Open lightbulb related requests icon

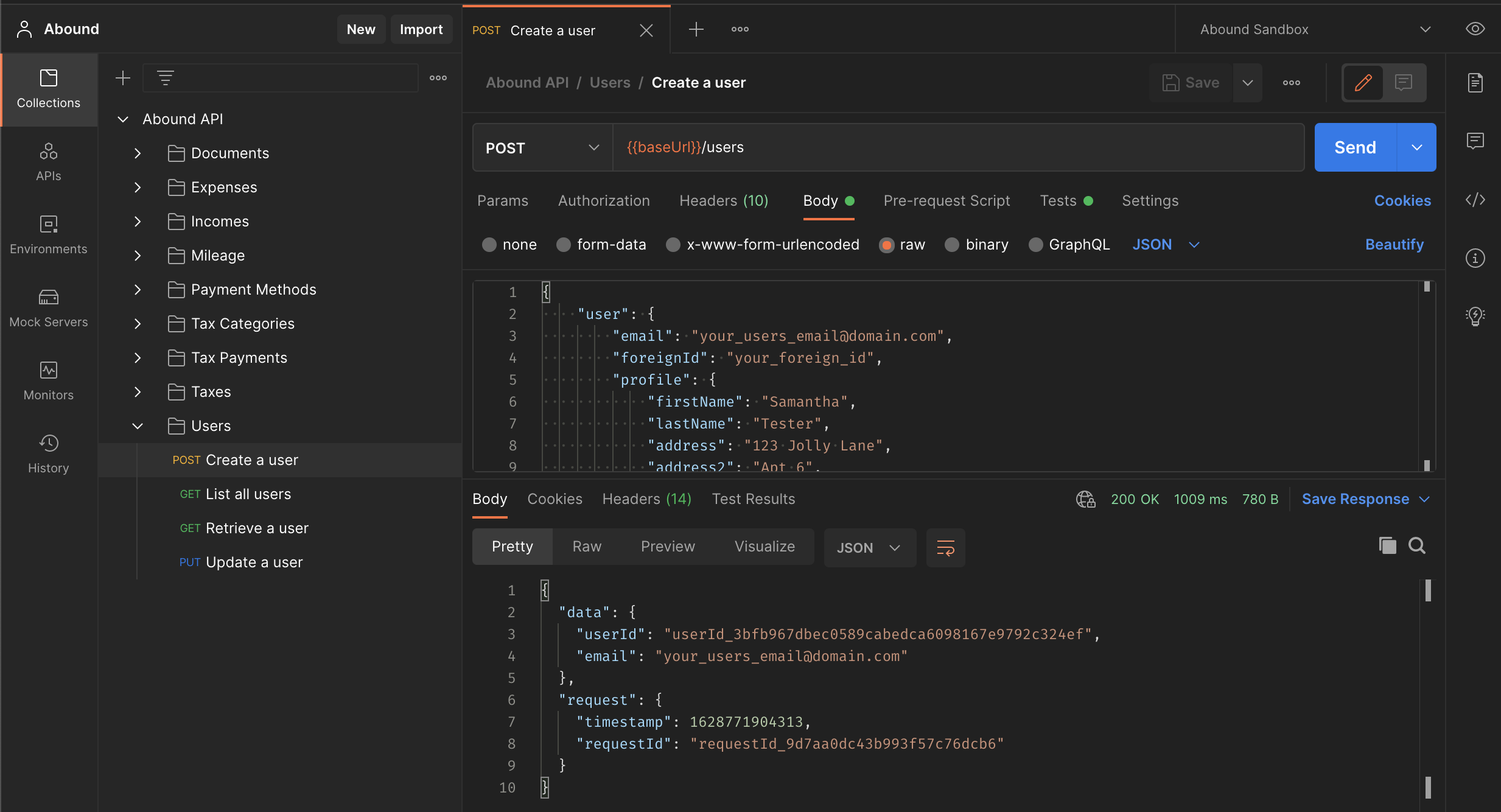coord(1475,317)
